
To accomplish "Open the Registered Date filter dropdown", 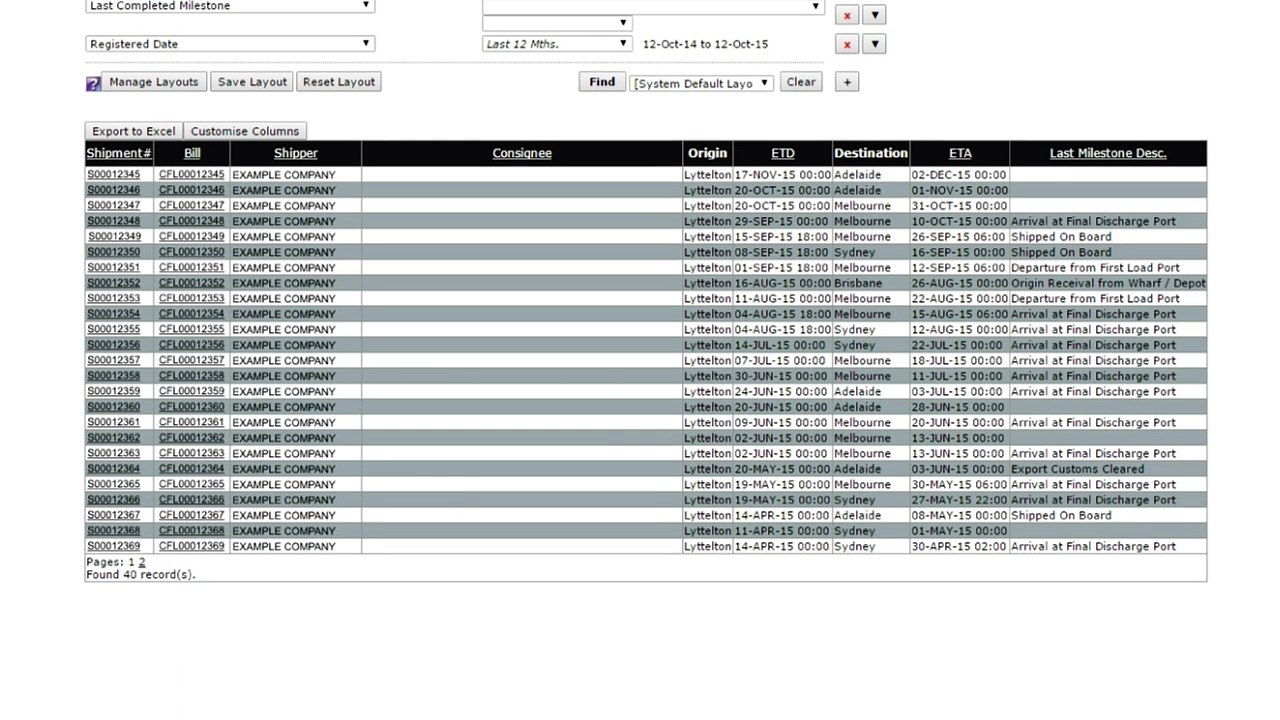I will 230,44.
